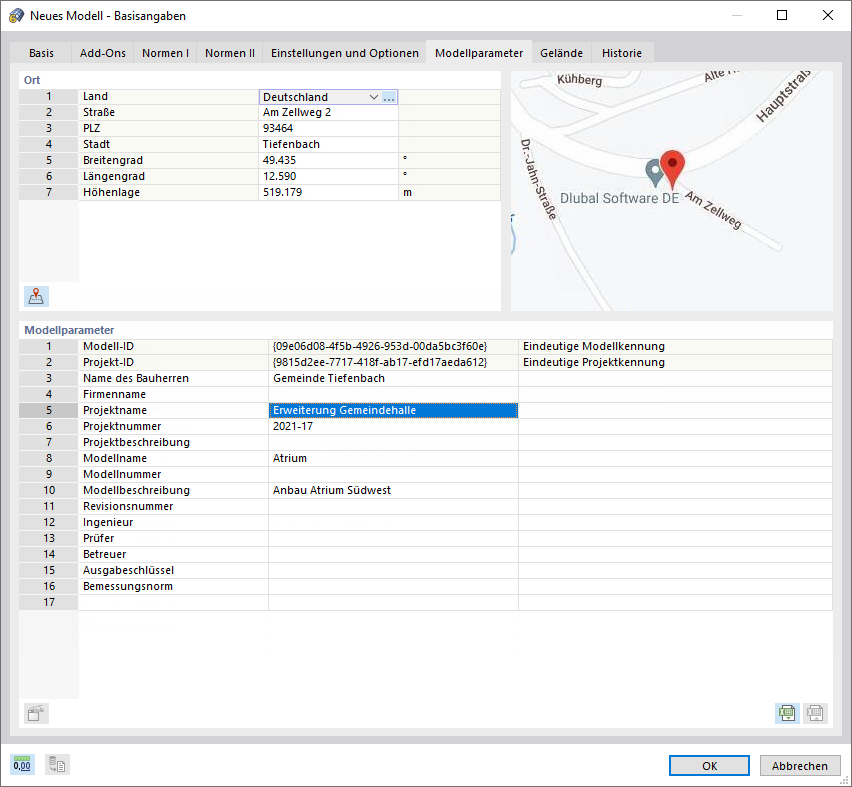852x787 pixels.
Task: Open the decimal places settings icon
Action: [21, 764]
